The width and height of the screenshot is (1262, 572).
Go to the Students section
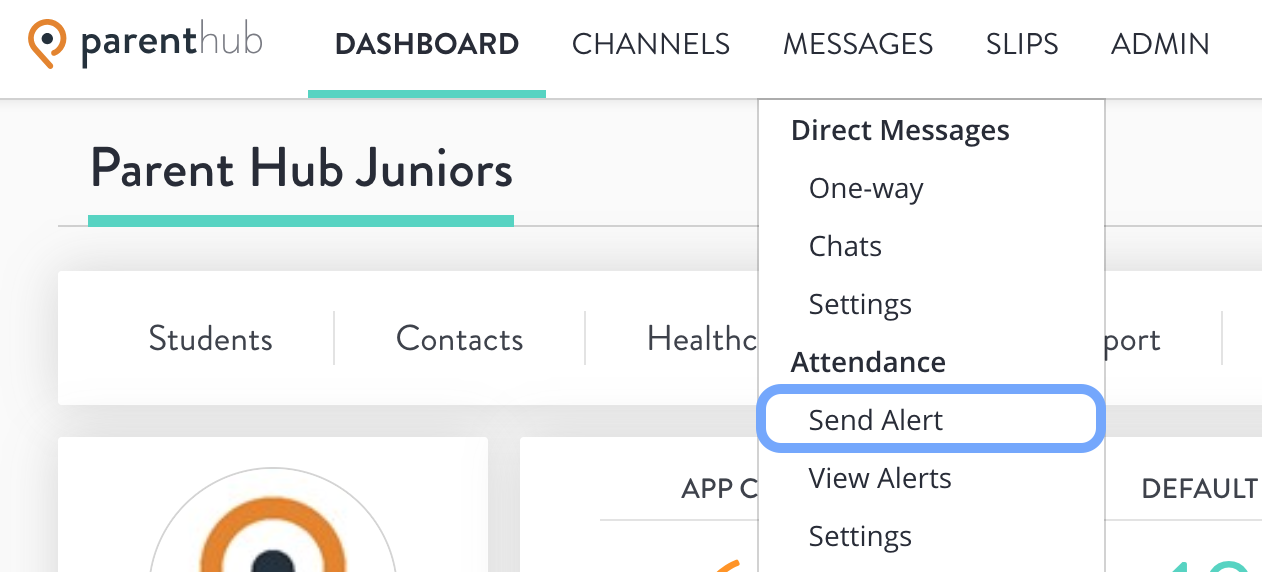pos(210,339)
